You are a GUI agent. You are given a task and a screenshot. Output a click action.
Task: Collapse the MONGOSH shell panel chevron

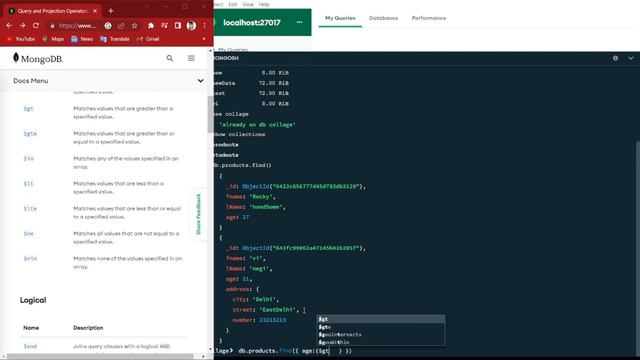pyautogui.click(x=631, y=58)
